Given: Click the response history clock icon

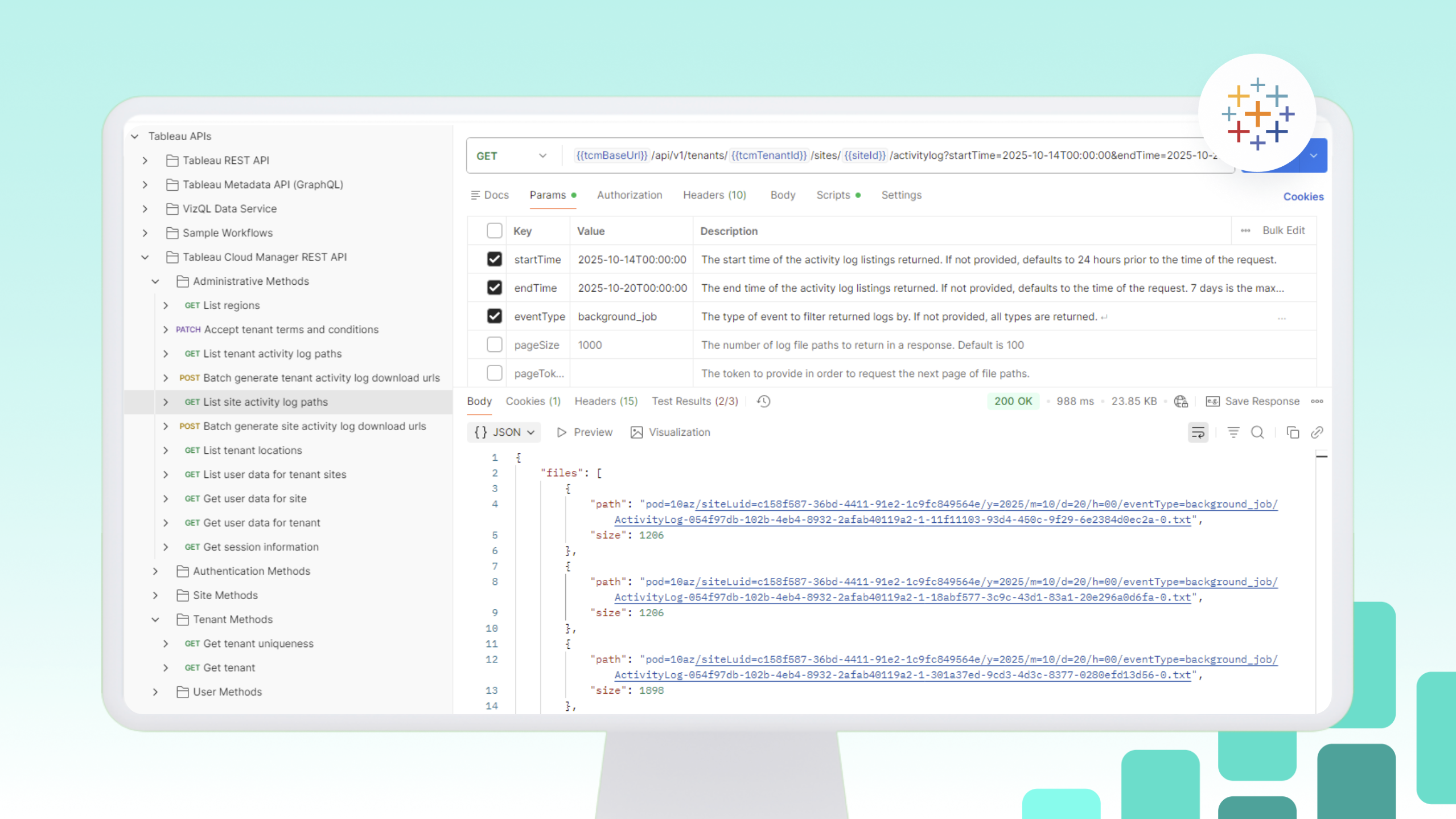Looking at the screenshot, I should pos(764,402).
